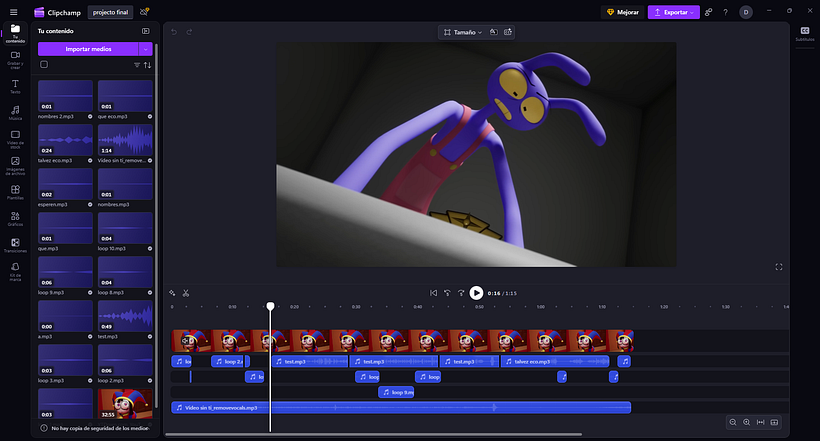This screenshot has height=441, width=820.
Task: Tick the select-all media checkbox
Action: pyautogui.click(x=44, y=65)
